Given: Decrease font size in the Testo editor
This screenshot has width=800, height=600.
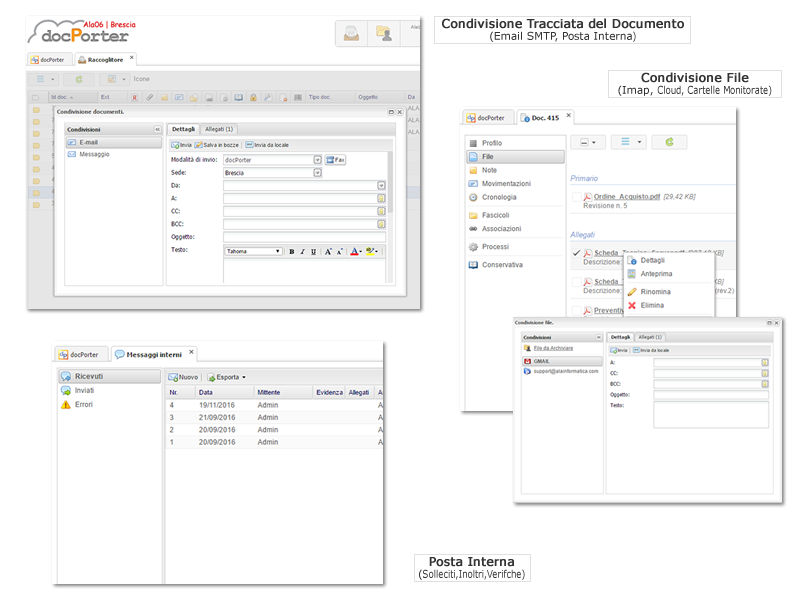Looking at the screenshot, I should pos(339,252).
